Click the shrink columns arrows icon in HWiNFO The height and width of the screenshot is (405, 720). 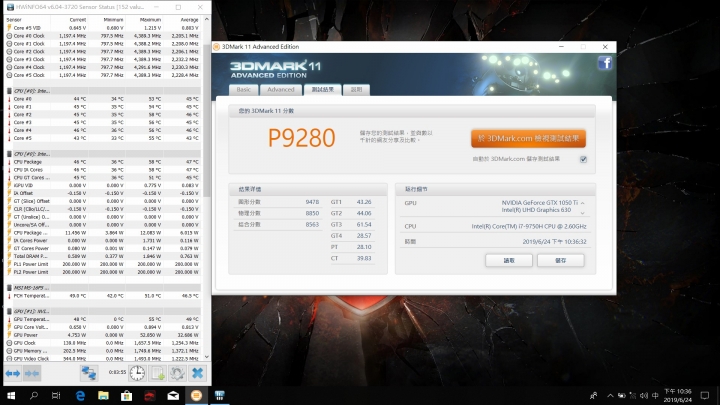point(32,373)
